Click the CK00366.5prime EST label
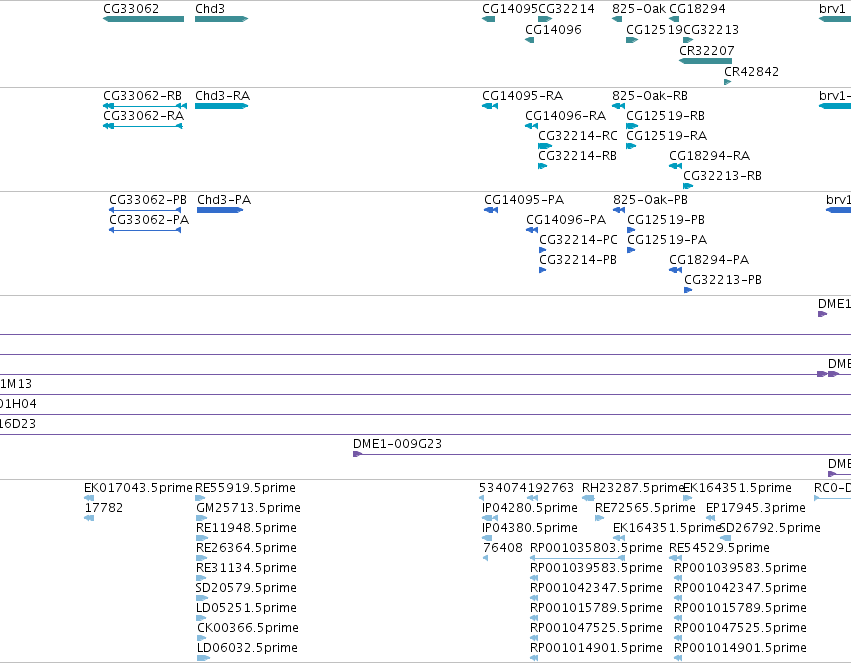The image size is (851, 663). click(247, 628)
